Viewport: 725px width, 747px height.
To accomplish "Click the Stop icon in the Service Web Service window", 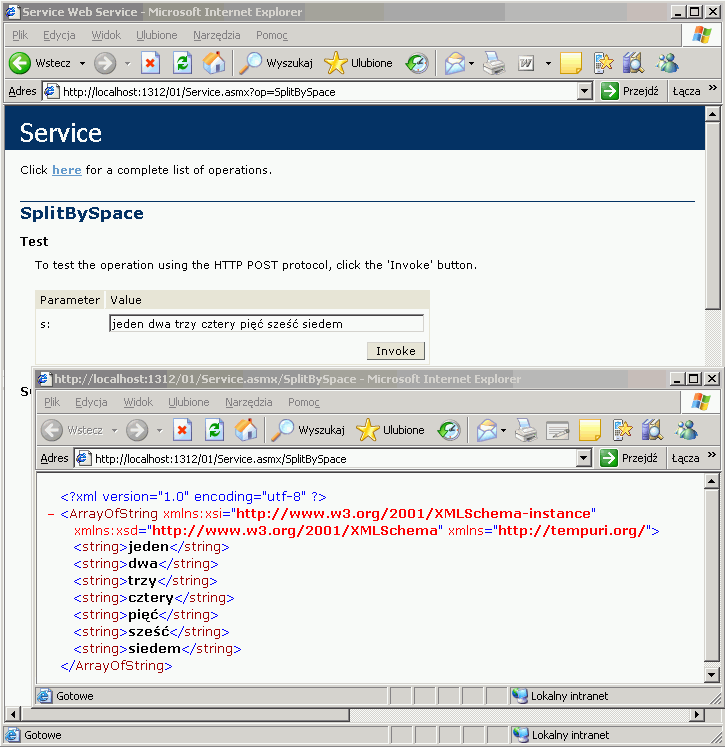I will [x=150, y=63].
